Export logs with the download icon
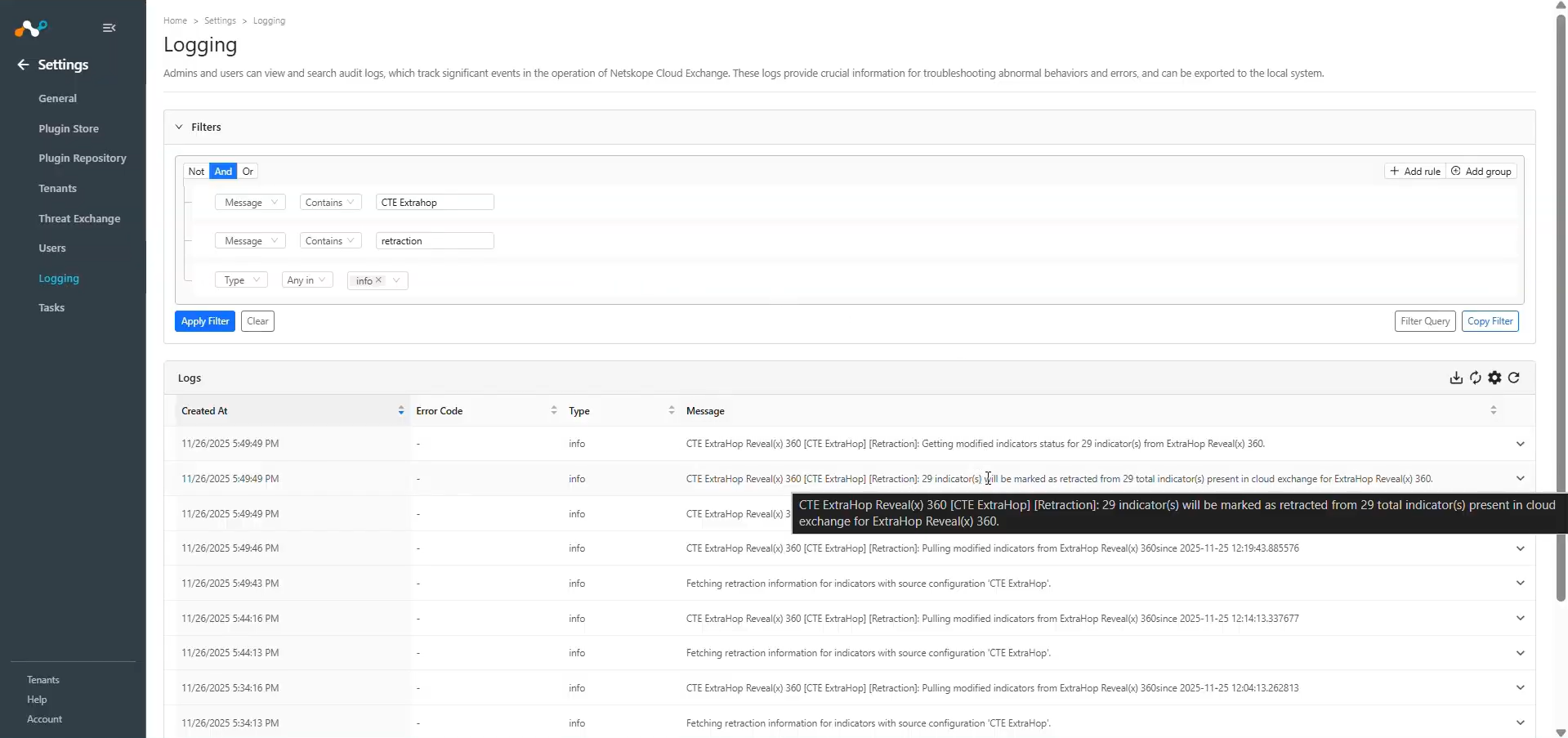Screen dimensions: 1568x738 (1456, 378)
